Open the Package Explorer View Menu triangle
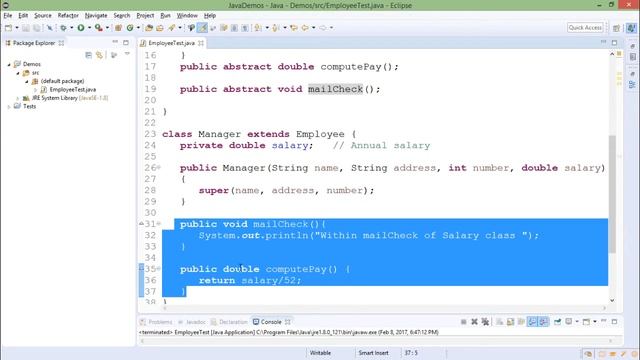Image resolution: width=640 pixels, height=360 pixels. [127, 54]
